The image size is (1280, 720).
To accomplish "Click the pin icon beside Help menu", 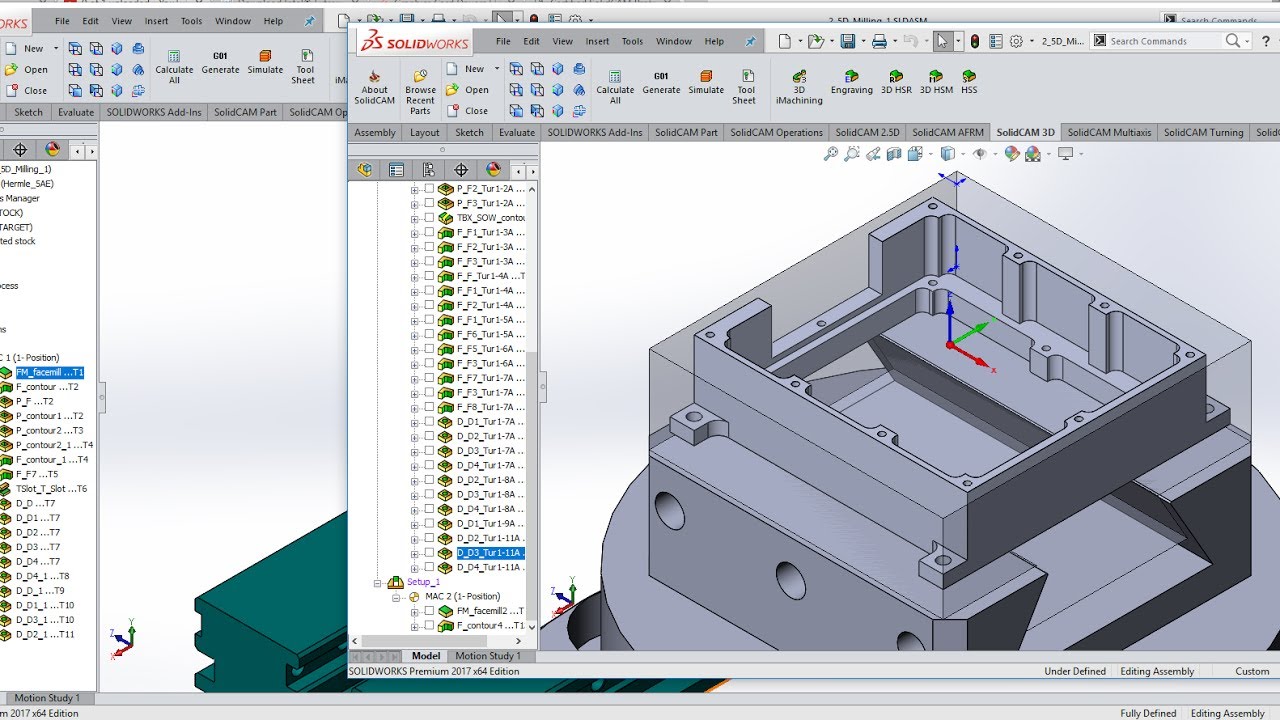I will [750, 41].
